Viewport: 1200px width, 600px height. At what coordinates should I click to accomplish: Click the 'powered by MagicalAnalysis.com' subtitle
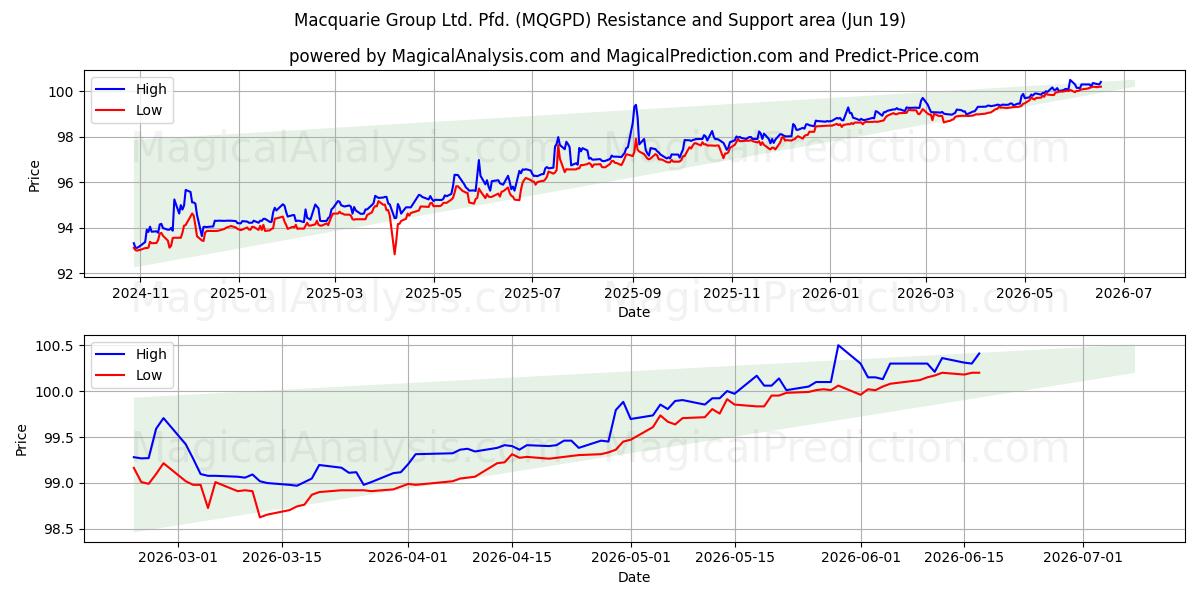click(633, 56)
